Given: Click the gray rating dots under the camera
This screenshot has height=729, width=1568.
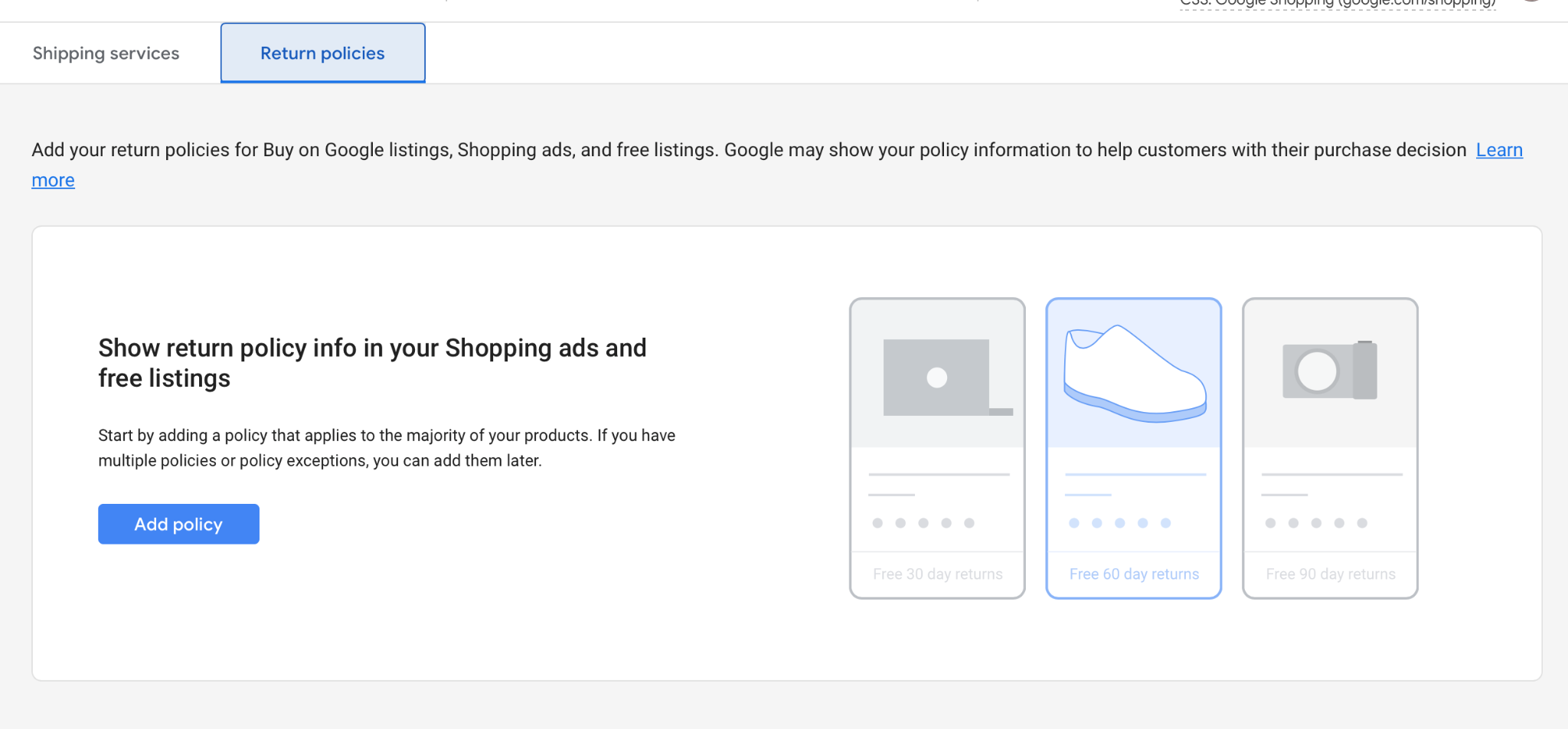Looking at the screenshot, I should tap(1315, 523).
